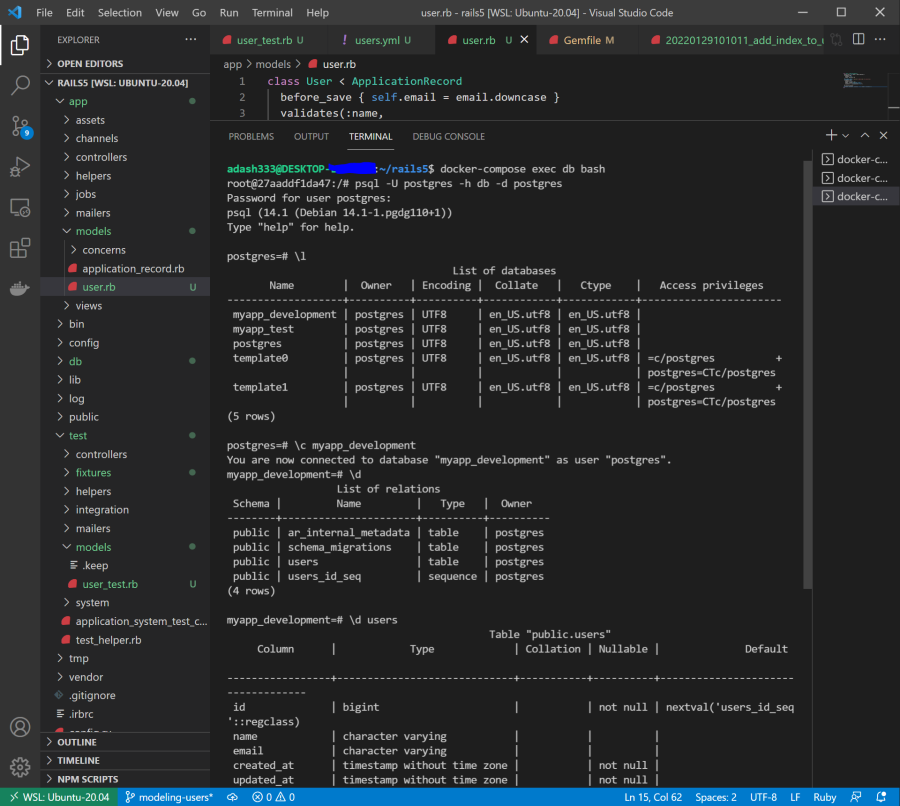This screenshot has width=900, height=806.
Task: Open the Terminal menu in menu bar
Action: [272, 13]
